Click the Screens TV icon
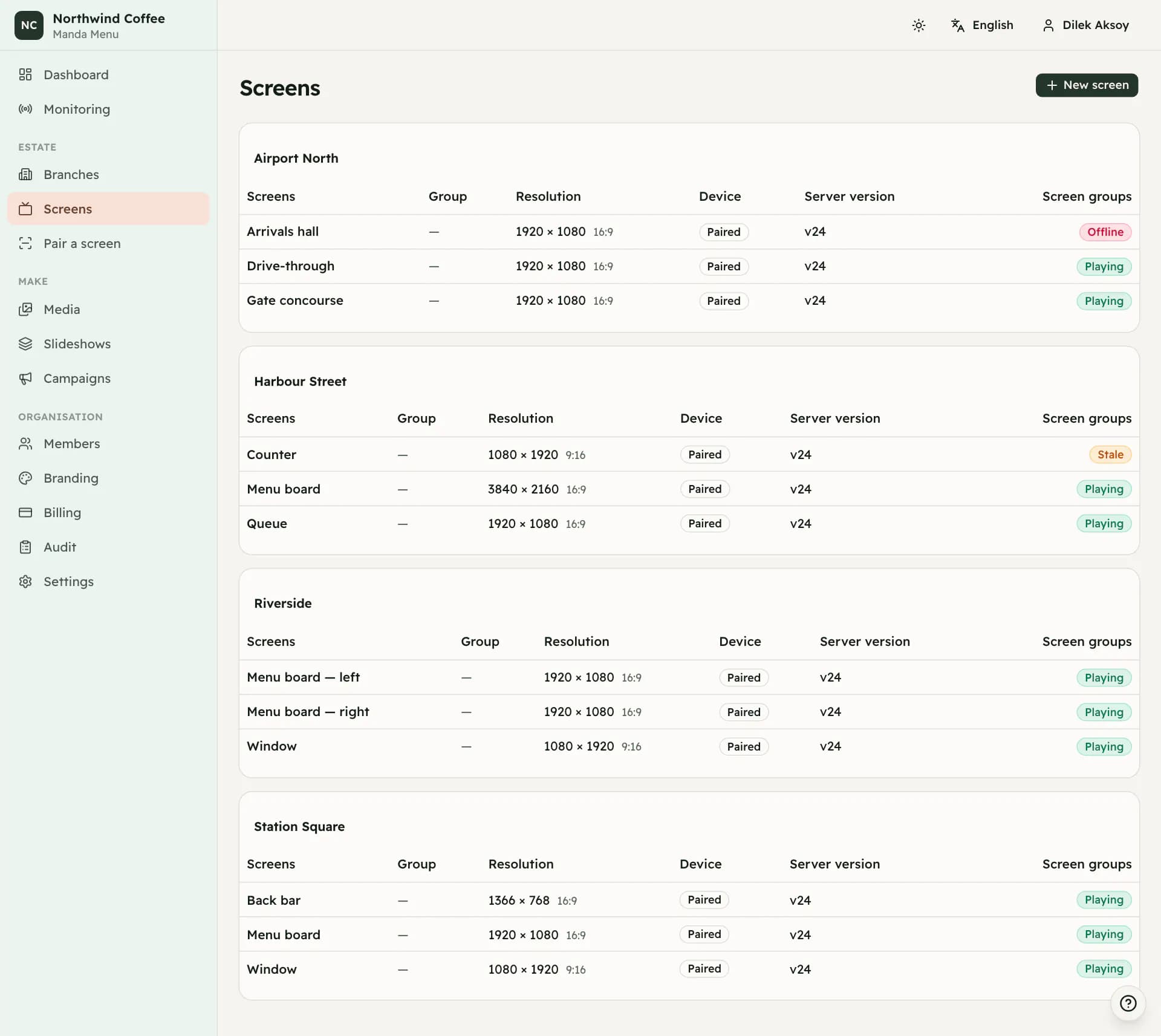This screenshot has height=1036, width=1161. click(25, 209)
